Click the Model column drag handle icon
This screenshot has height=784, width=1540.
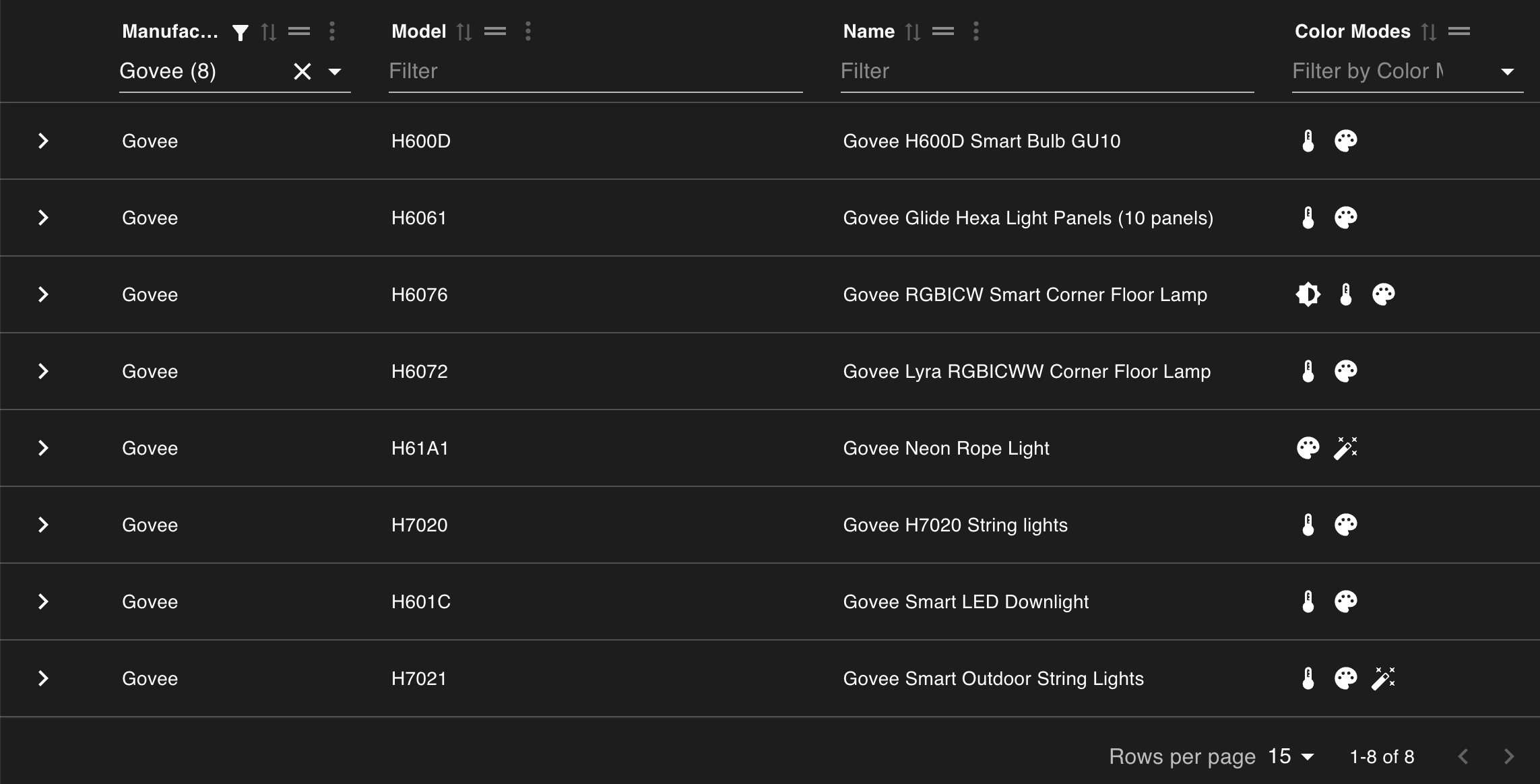click(495, 31)
